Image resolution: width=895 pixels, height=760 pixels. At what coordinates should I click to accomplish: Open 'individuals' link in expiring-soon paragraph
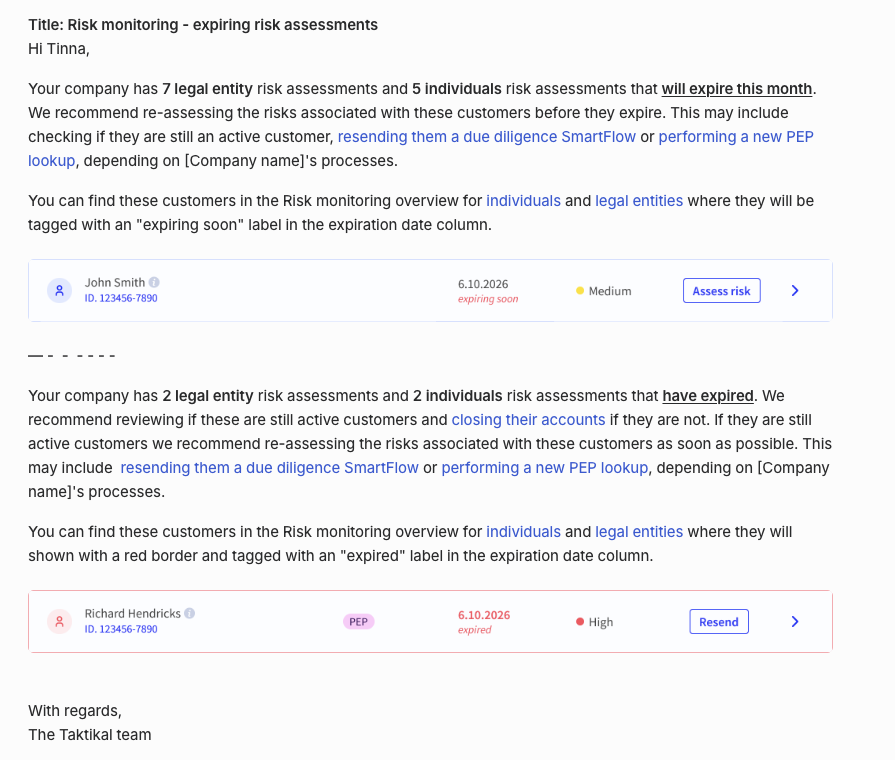tap(523, 201)
